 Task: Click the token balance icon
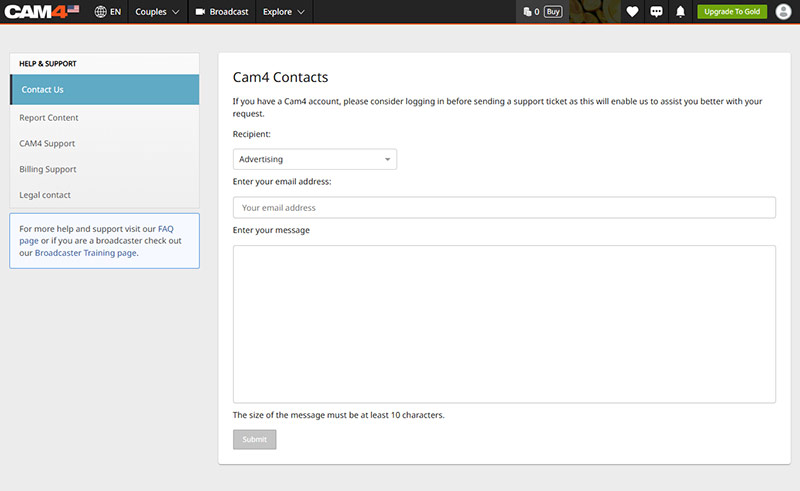tap(528, 12)
